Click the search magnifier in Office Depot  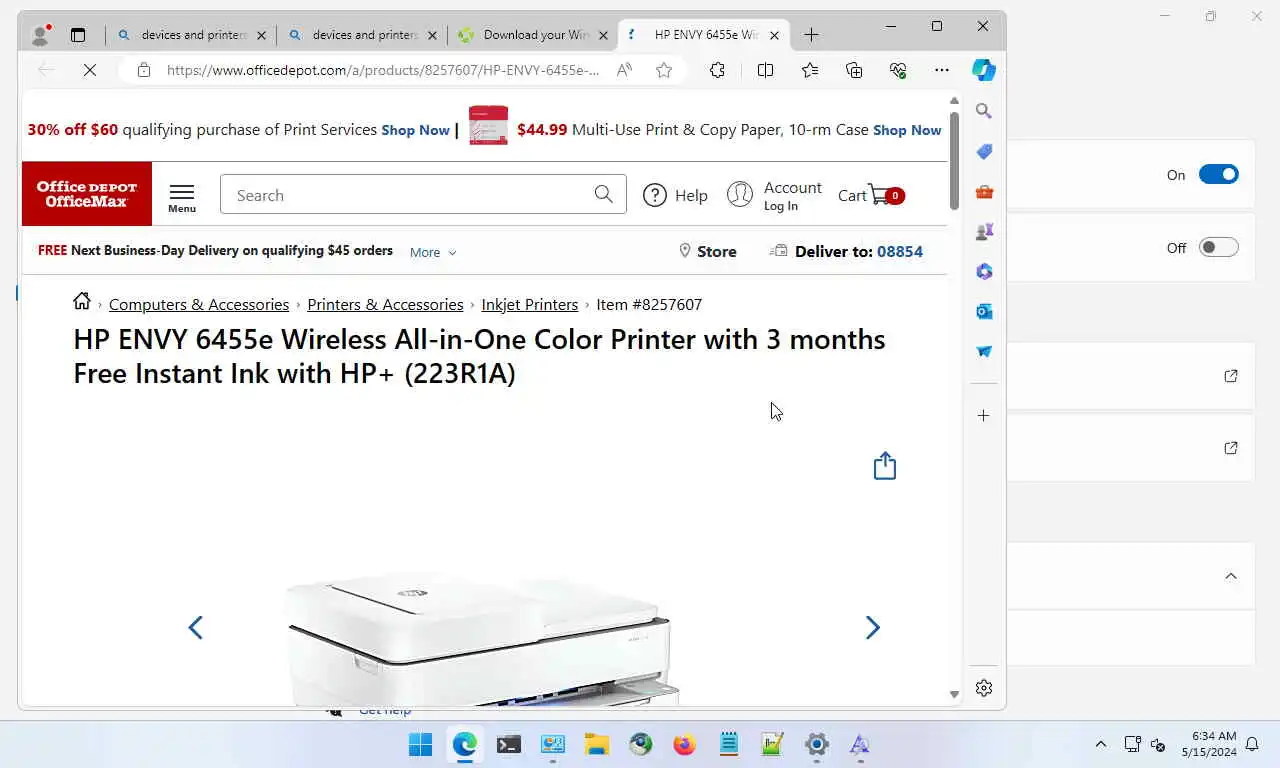[x=604, y=194]
